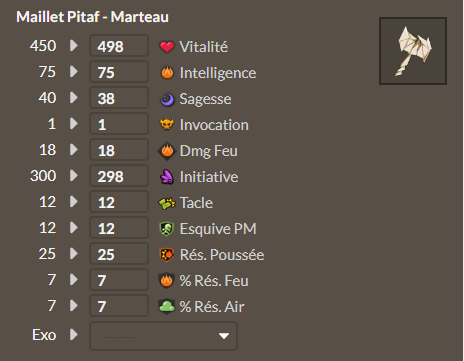Open the Exo dropdown menu
464x361 pixels.
click(163, 336)
